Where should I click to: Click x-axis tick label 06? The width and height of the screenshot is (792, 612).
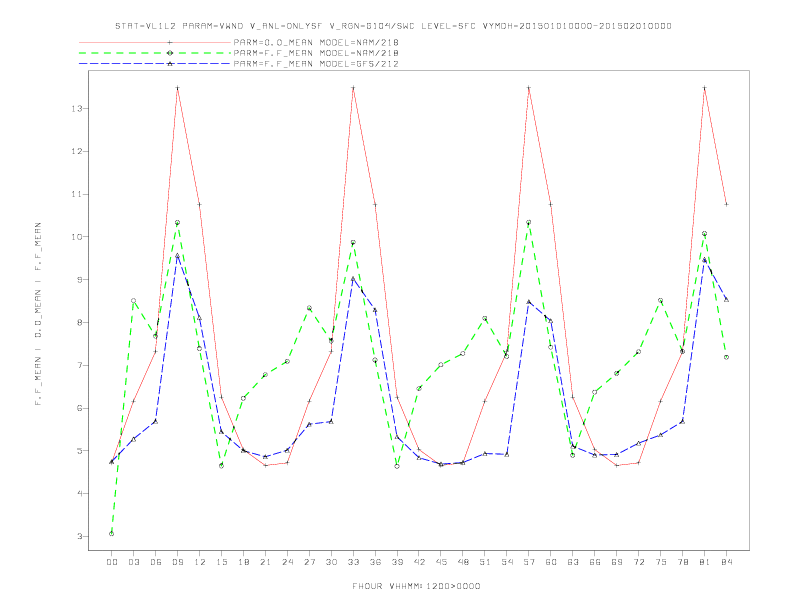[156, 562]
